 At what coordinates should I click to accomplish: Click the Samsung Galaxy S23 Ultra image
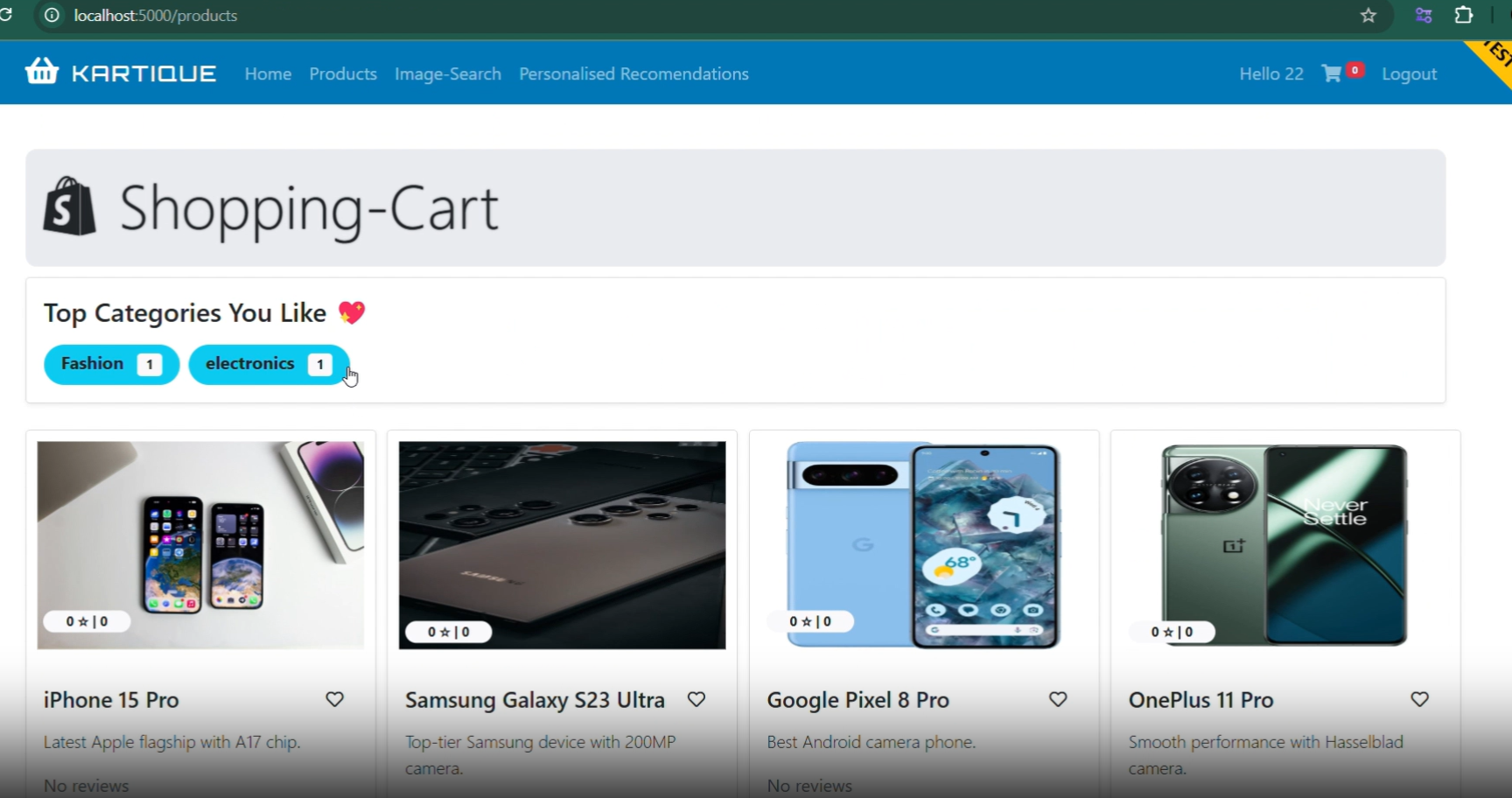coord(562,545)
